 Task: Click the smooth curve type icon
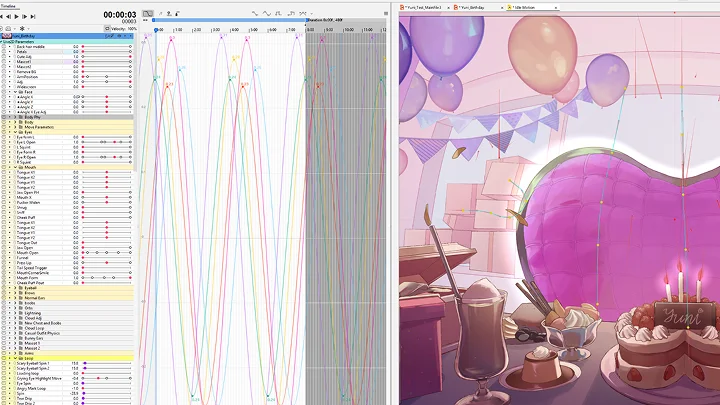tap(266, 14)
